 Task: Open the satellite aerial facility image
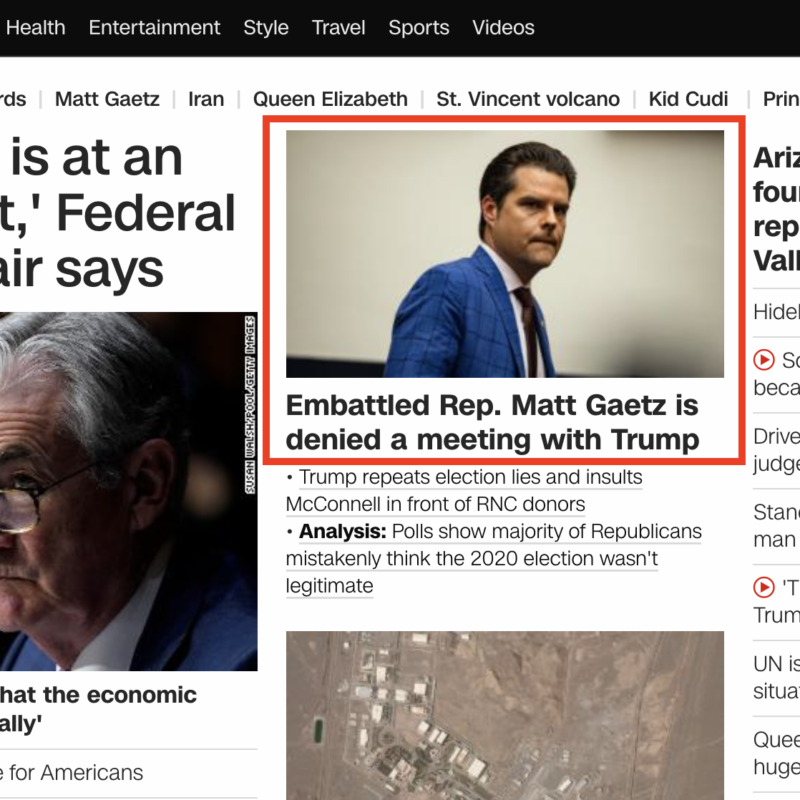[504, 715]
